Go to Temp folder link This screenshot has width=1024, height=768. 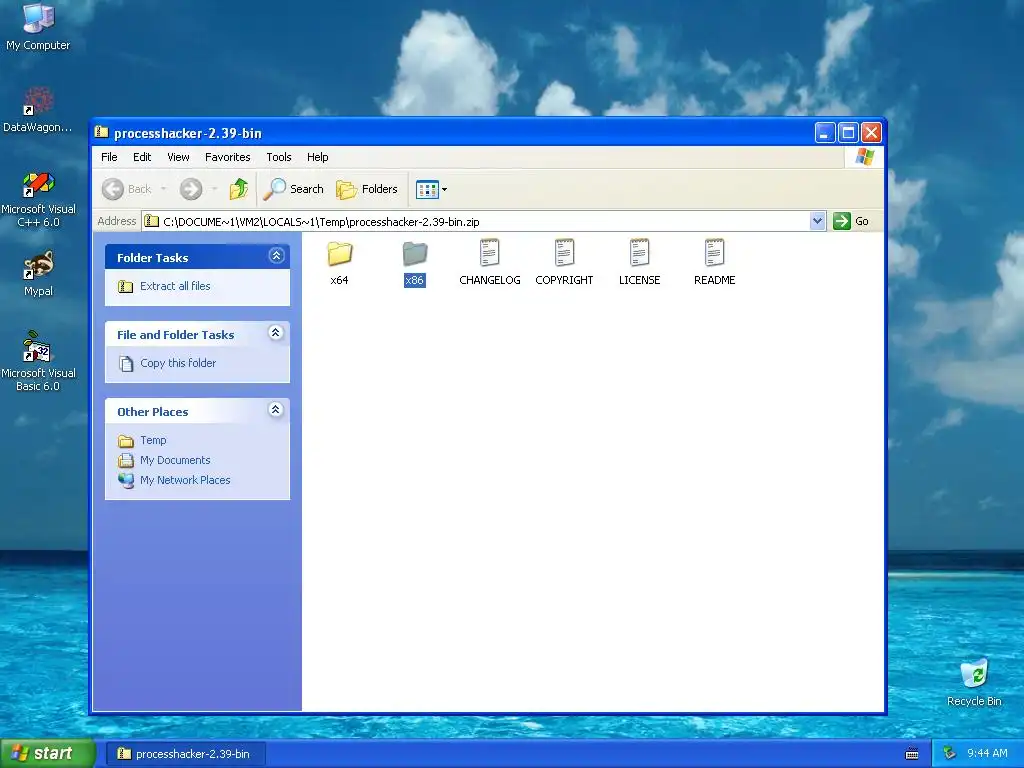(x=153, y=440)
